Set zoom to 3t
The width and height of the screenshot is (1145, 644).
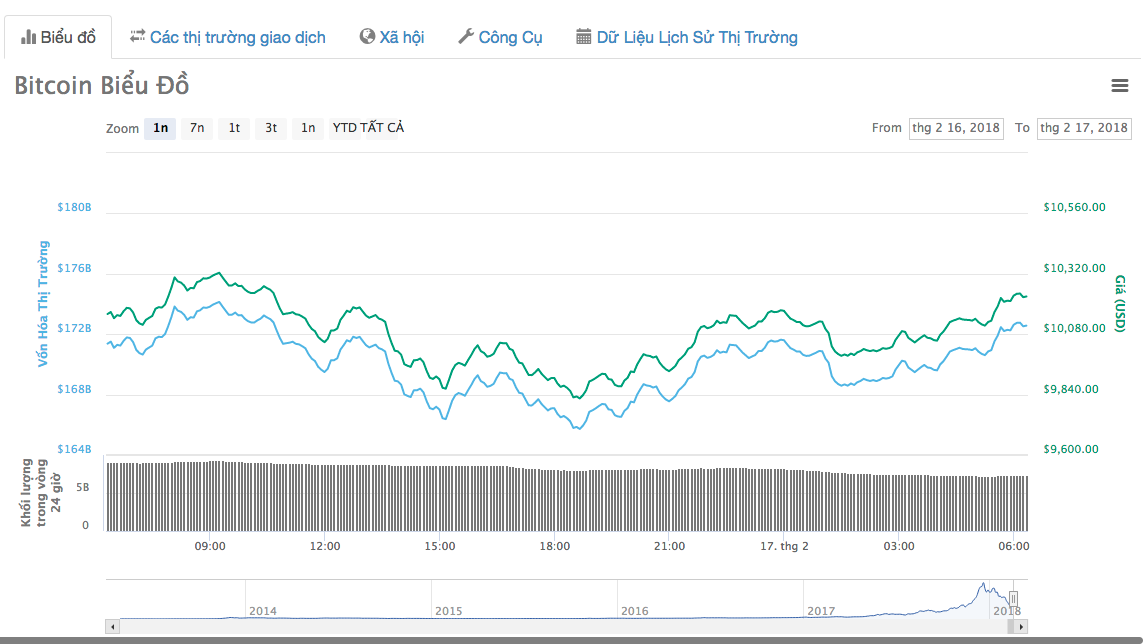(271, 129)
